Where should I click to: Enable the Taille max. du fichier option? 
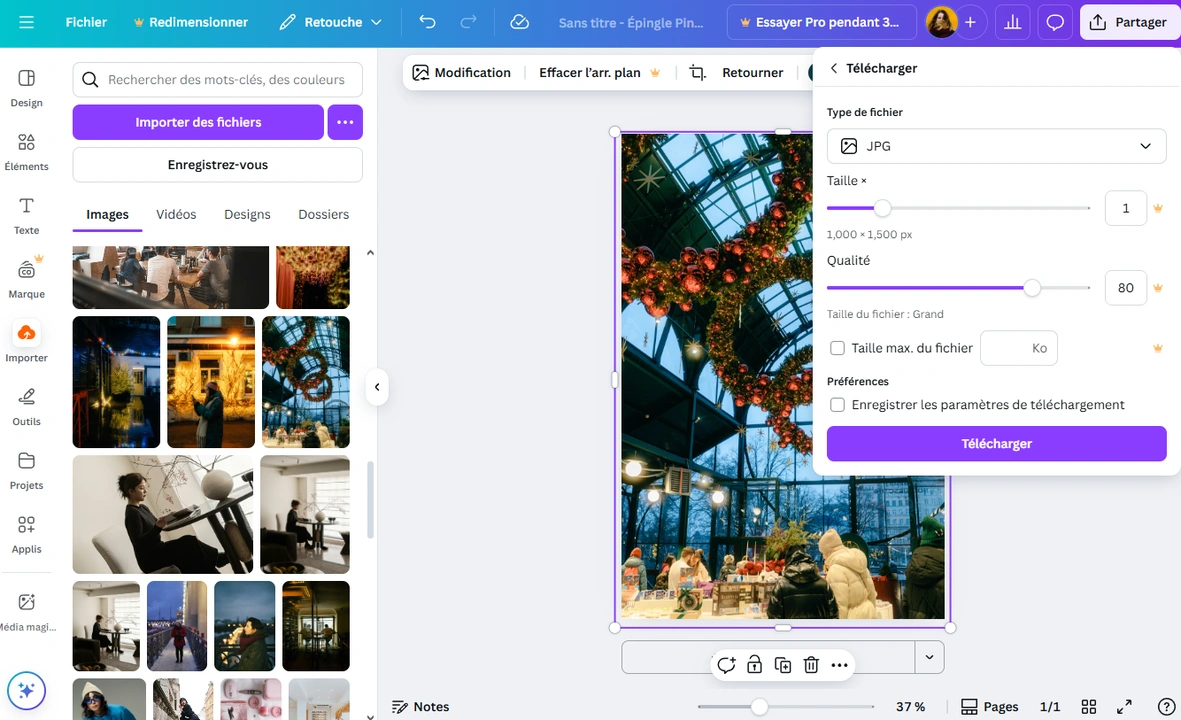click(x=837, y=348)
